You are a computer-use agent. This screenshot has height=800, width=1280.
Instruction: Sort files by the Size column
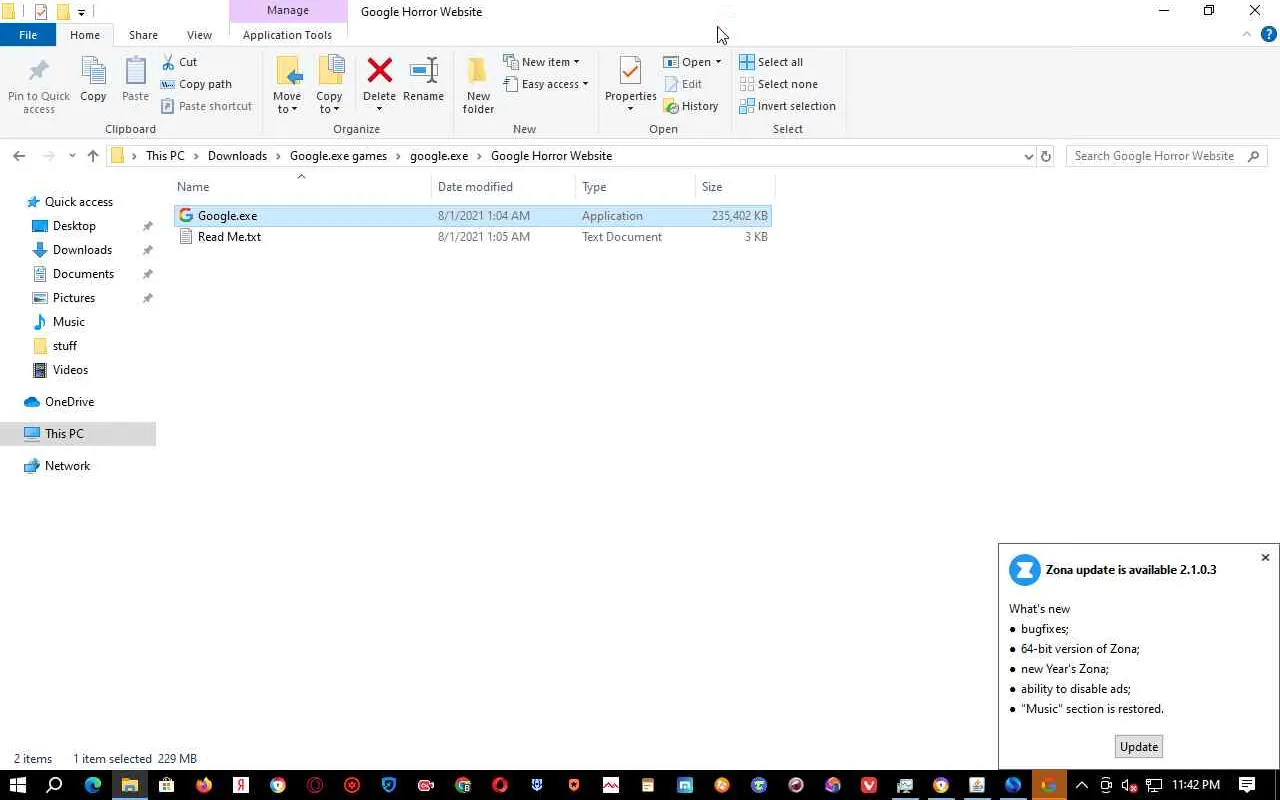pos(712,187)
